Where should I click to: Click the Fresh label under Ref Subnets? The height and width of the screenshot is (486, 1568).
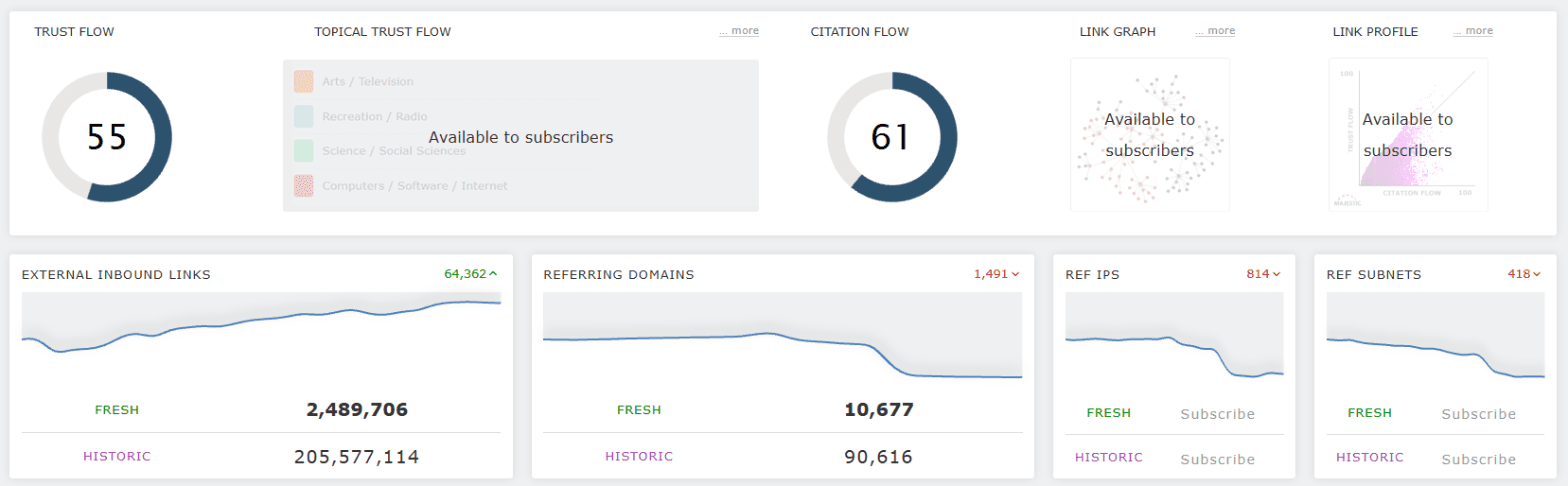pos(1370,413)
